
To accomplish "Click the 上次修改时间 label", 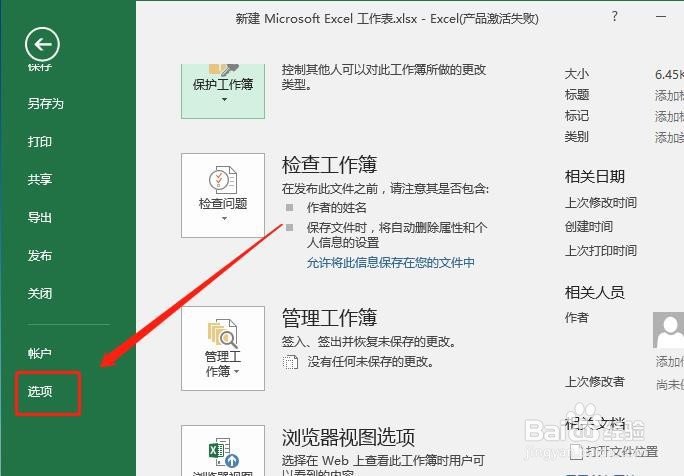I will (601, 203).
